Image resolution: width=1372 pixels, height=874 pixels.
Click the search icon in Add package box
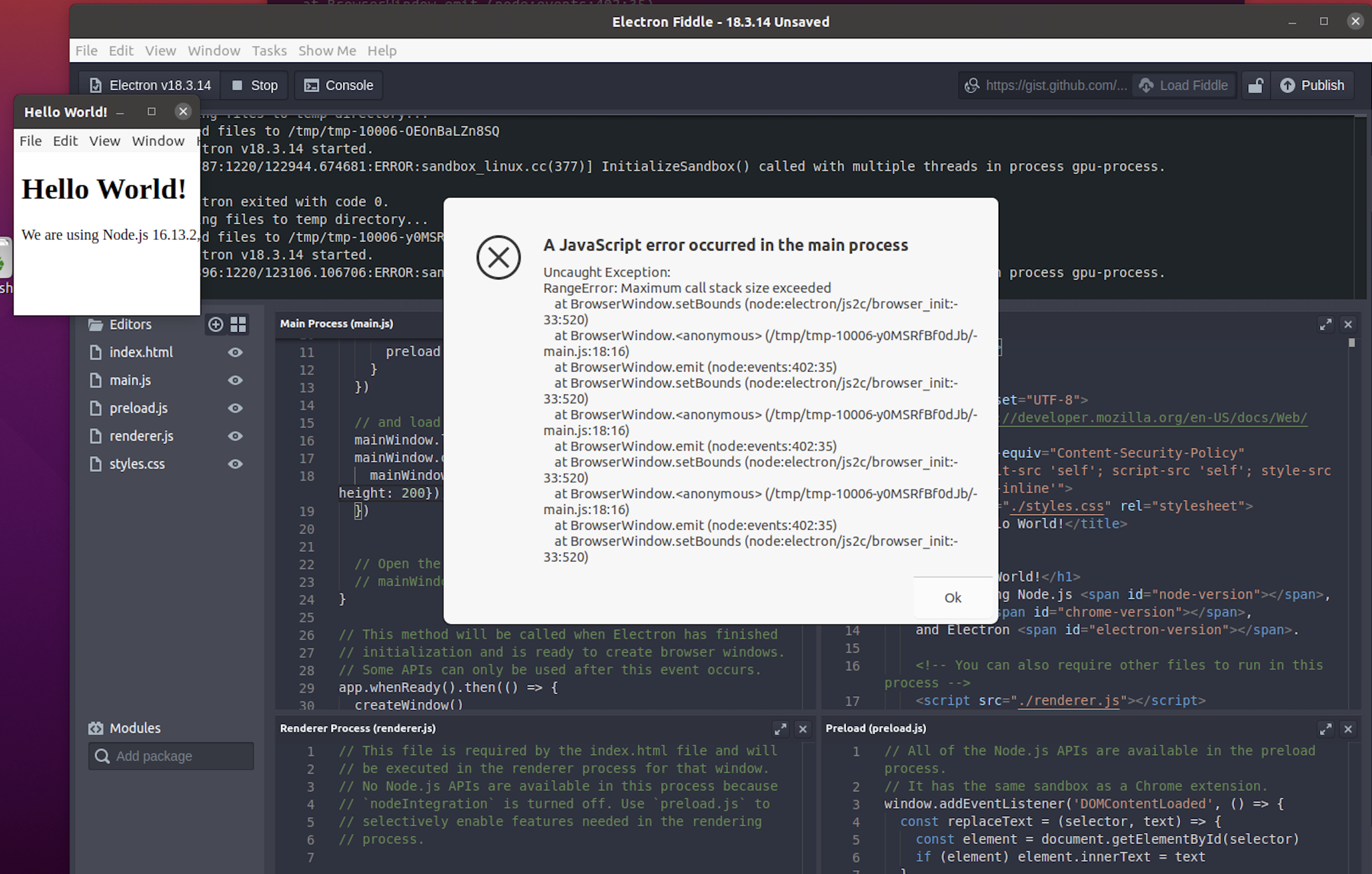(102, 756)
